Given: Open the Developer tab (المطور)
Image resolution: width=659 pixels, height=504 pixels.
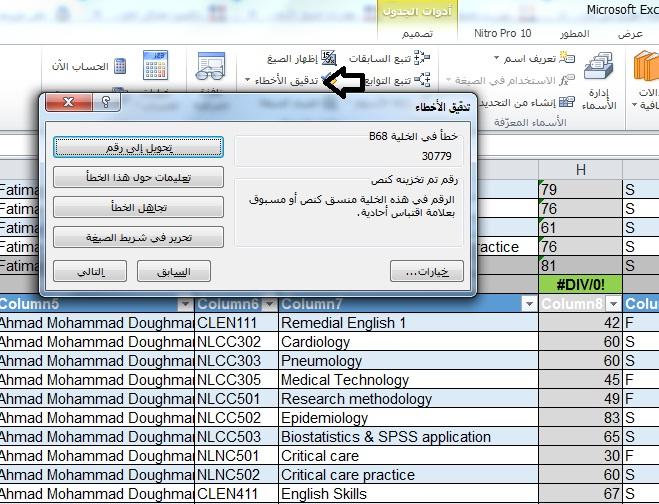Looking at the screenshot, I should pos(575,34).
